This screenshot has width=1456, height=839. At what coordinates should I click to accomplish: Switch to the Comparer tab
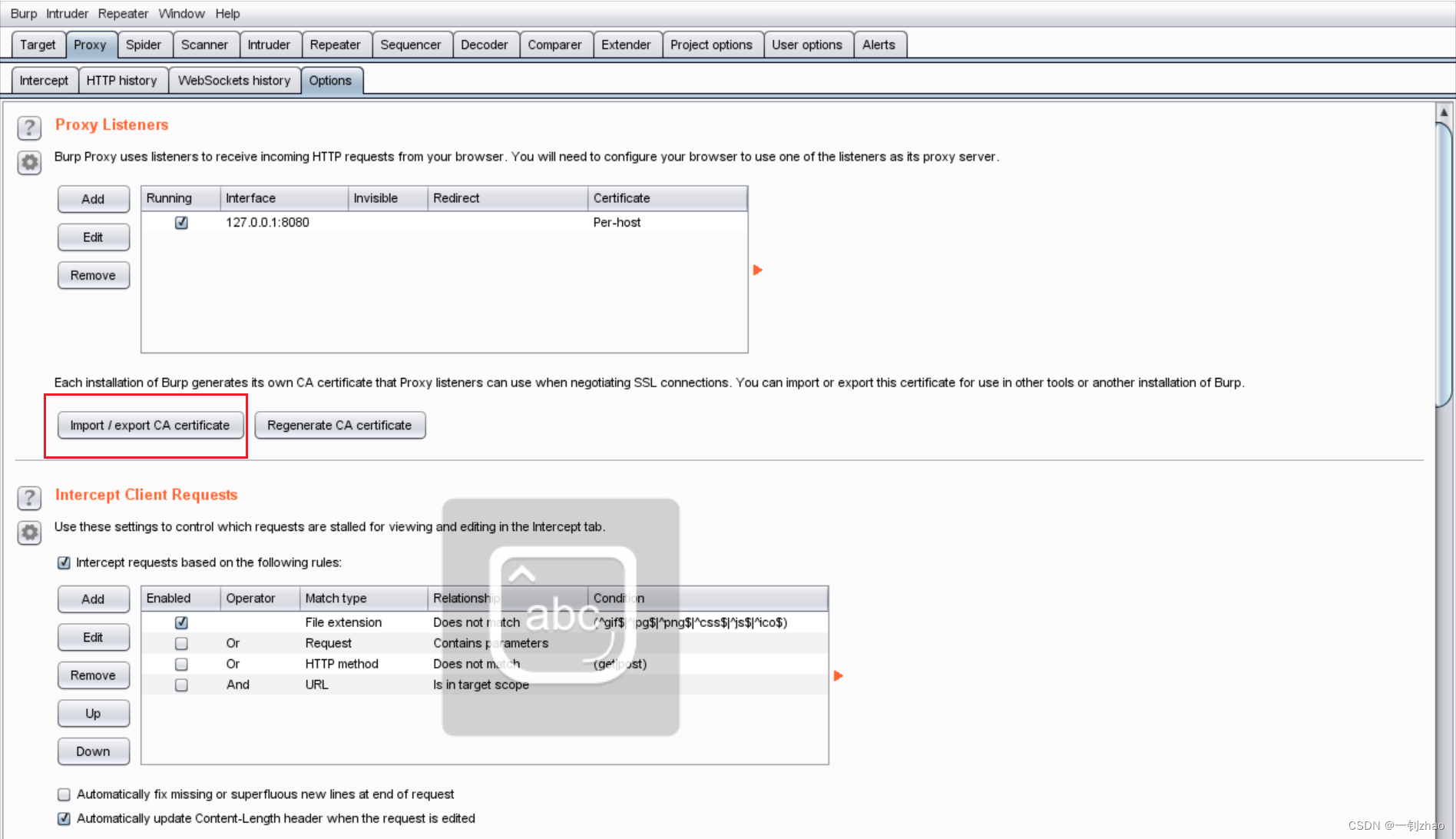pos(554,45)
